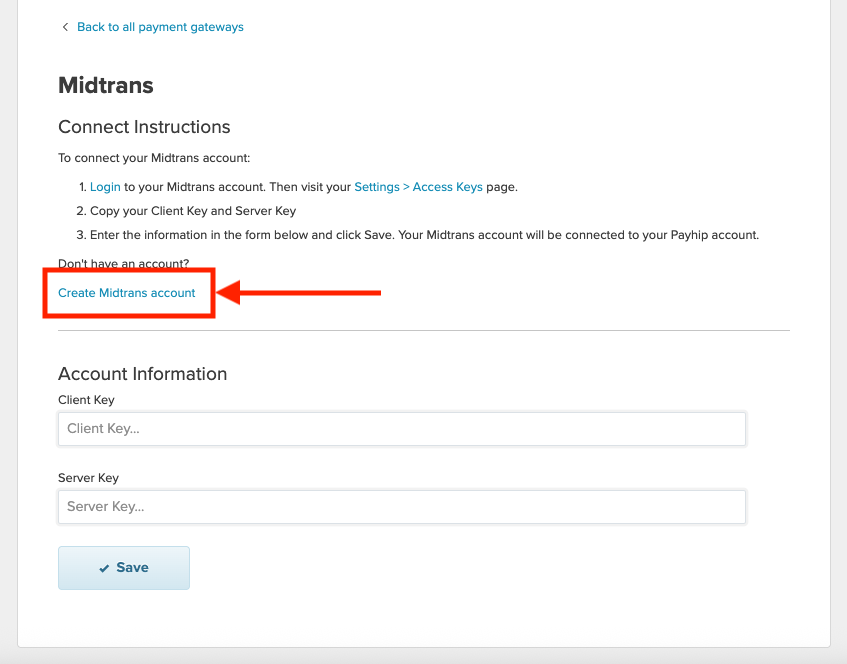Click the Connect Instructions heading
Screen dimensions: 847x664
click(x=144, y=127)
